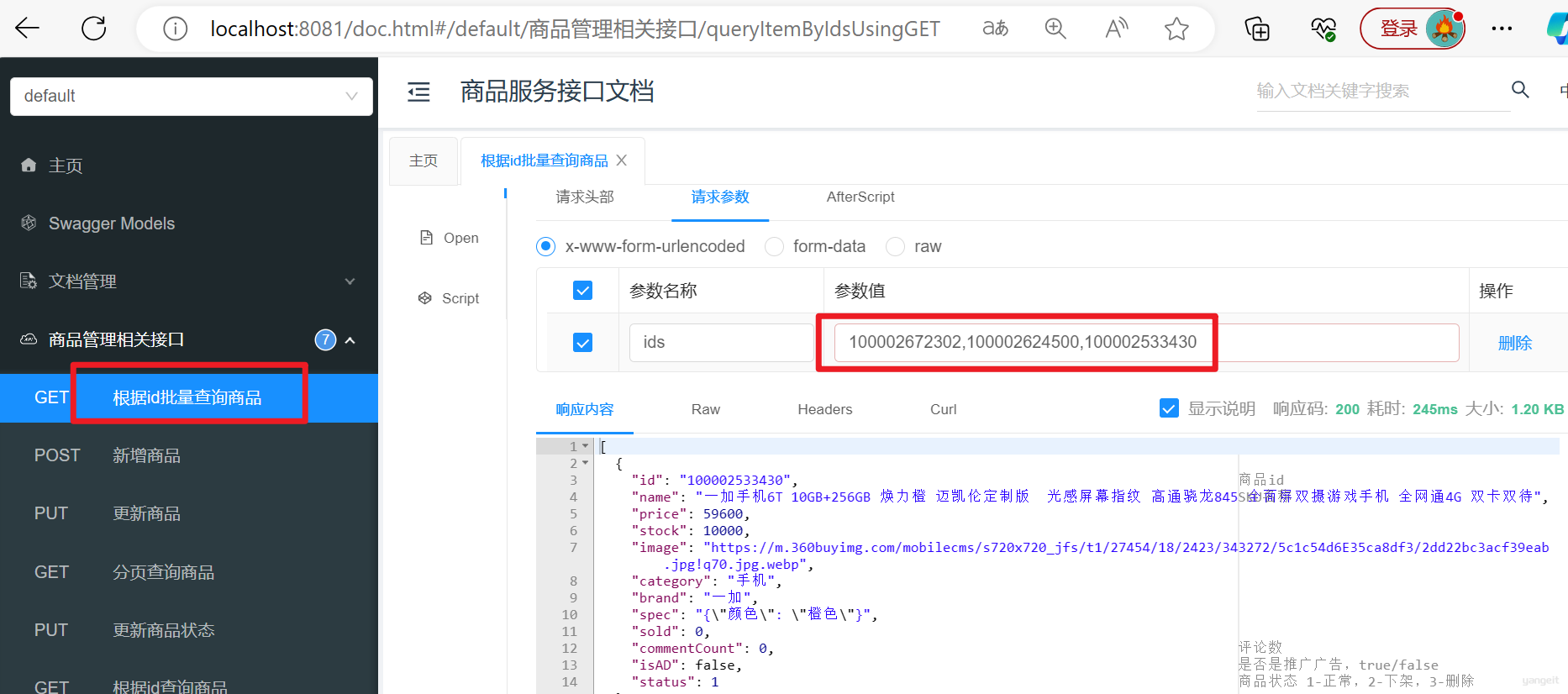Close the 根据id批量查询商品 tab
1568x694 pixels.
click(622, 160)
